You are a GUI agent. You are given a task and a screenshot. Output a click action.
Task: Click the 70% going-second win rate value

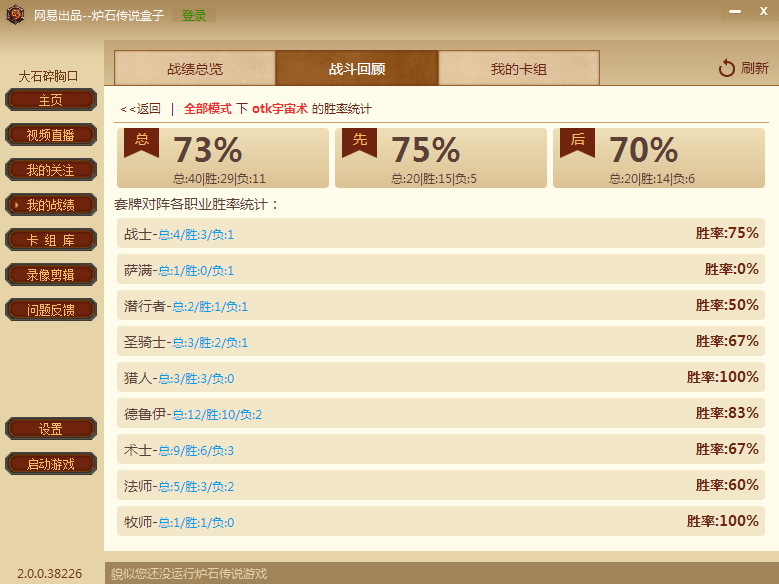tap(644, 150)
